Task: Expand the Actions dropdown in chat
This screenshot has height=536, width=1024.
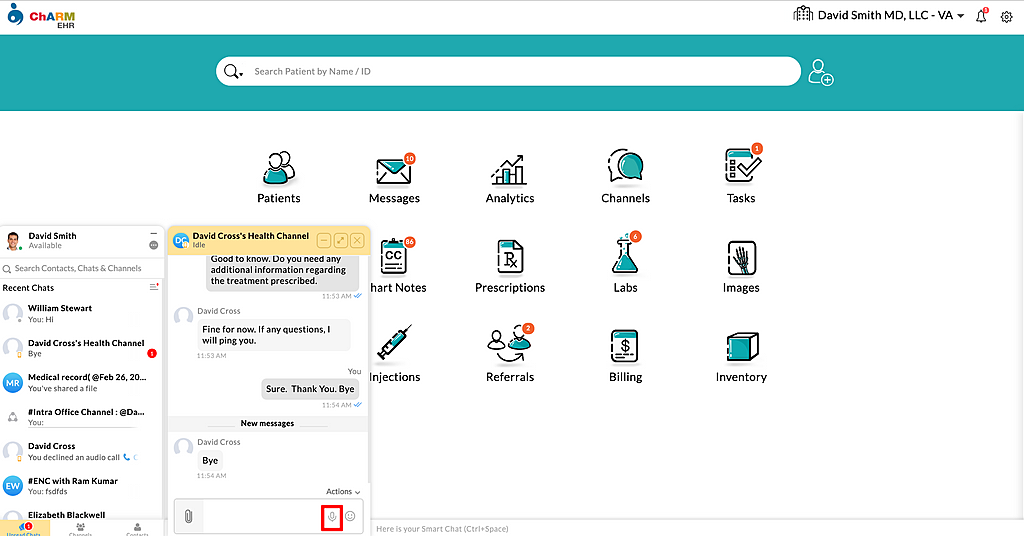Action: [x=342, y=492]
